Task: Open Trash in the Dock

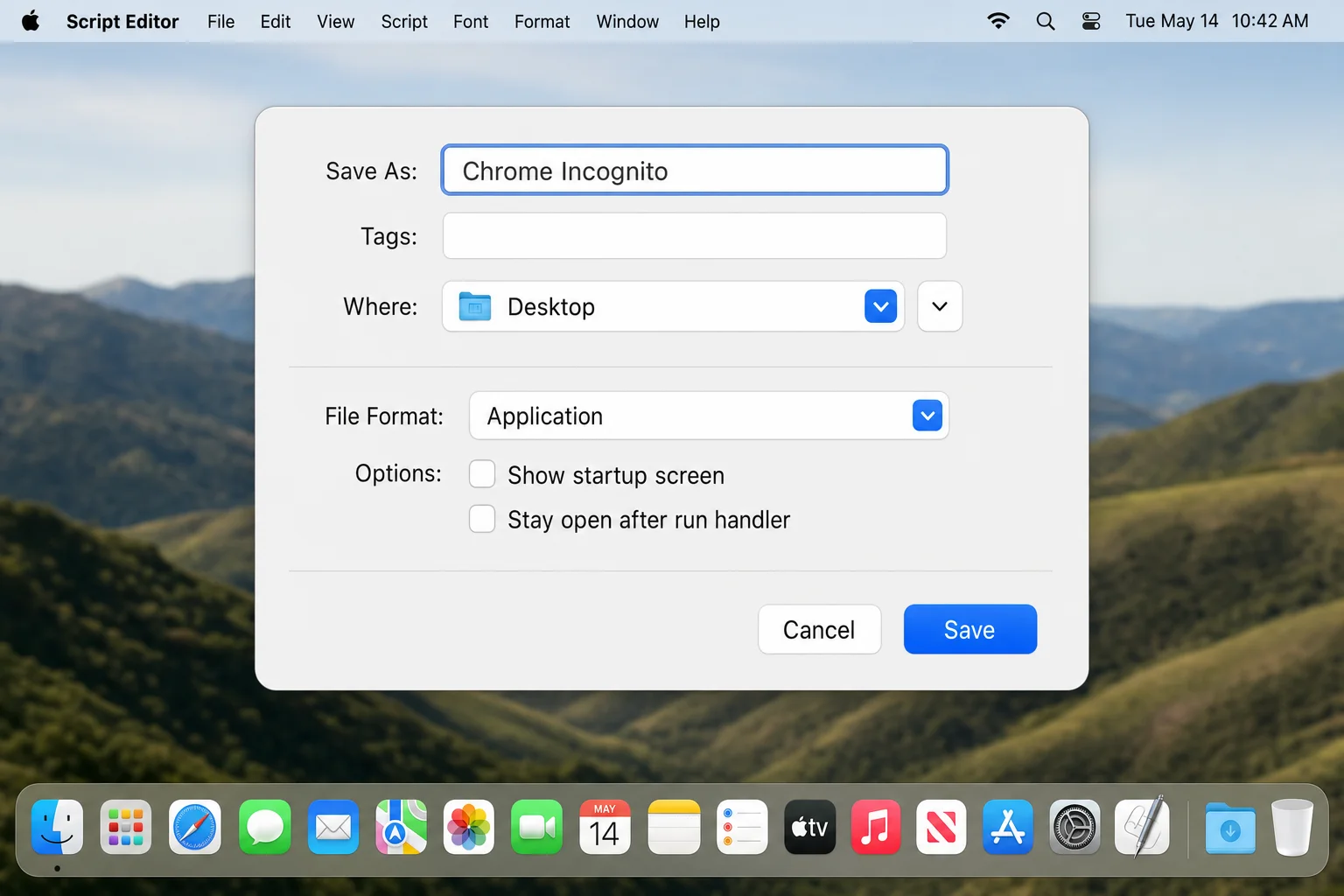Action: click(x=1292, y=827)
